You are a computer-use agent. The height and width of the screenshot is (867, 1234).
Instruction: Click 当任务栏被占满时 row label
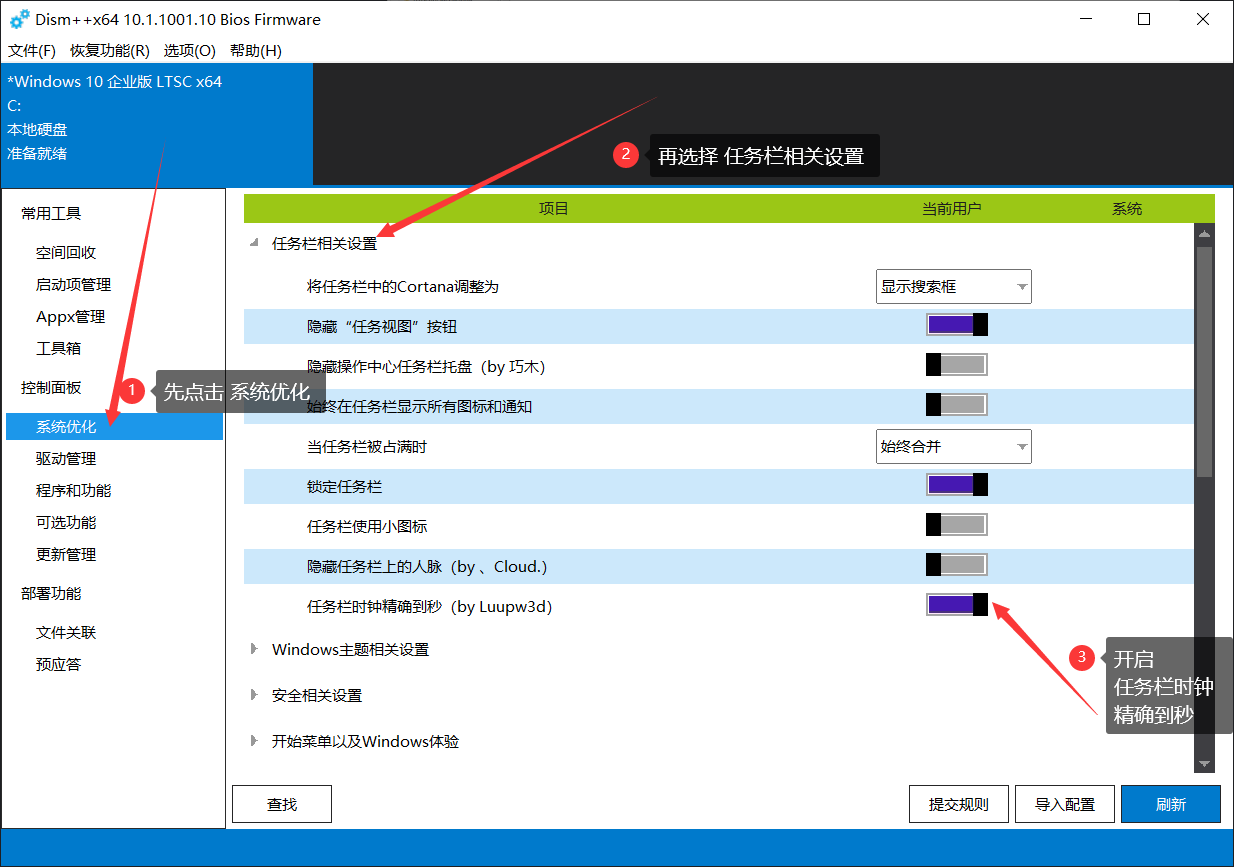(366, 447)
